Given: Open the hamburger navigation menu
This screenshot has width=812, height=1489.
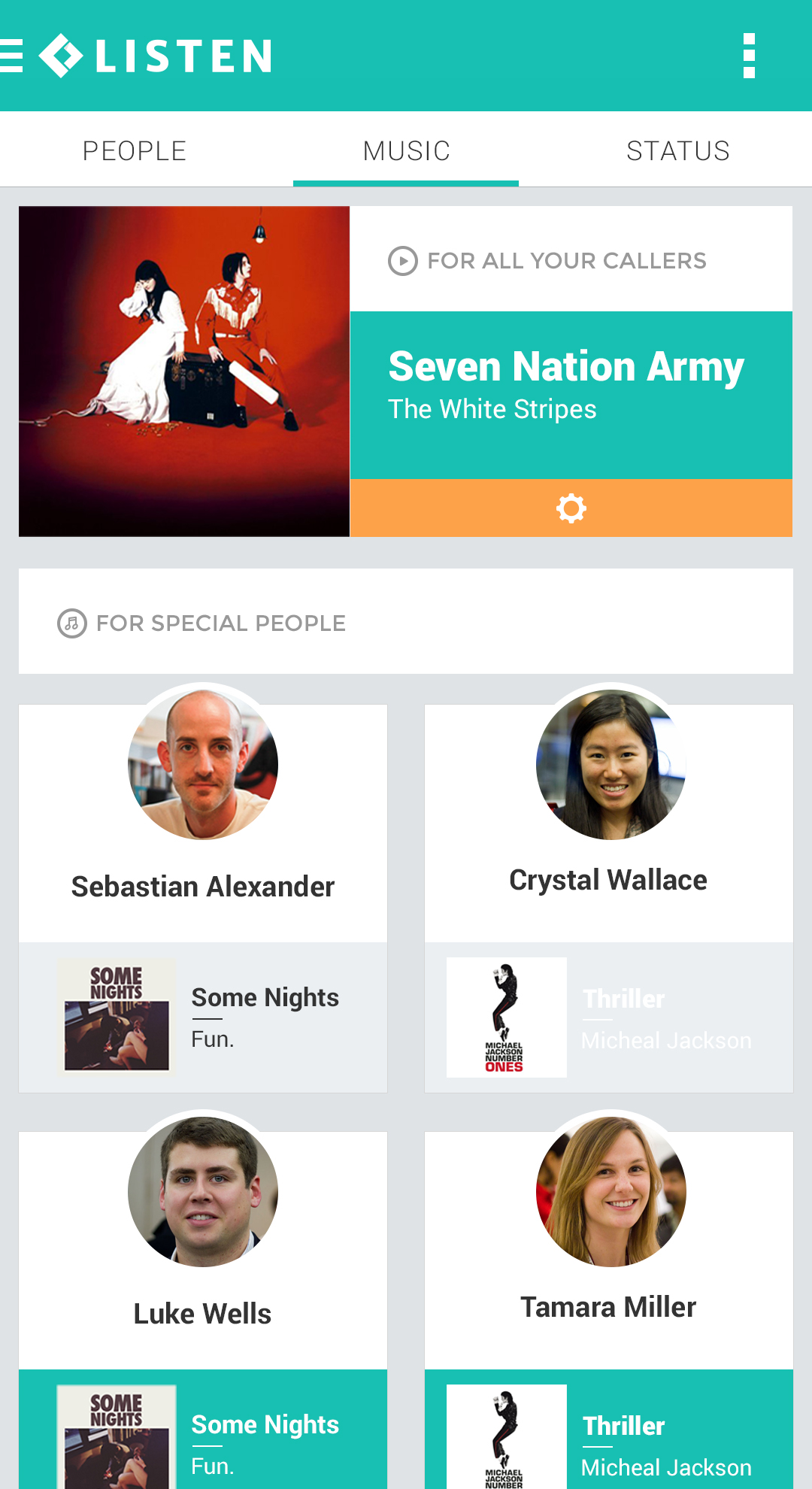Looking at the screenshot, I should (11, 56).
